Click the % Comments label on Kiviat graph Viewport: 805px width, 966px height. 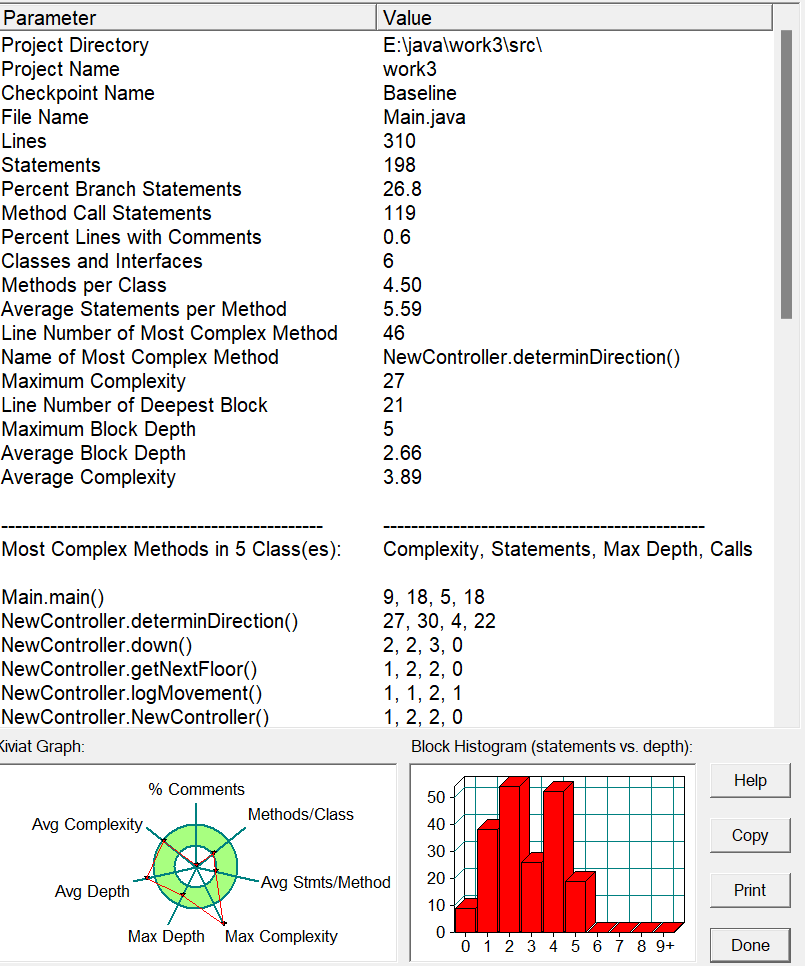(x=196, y=789)
